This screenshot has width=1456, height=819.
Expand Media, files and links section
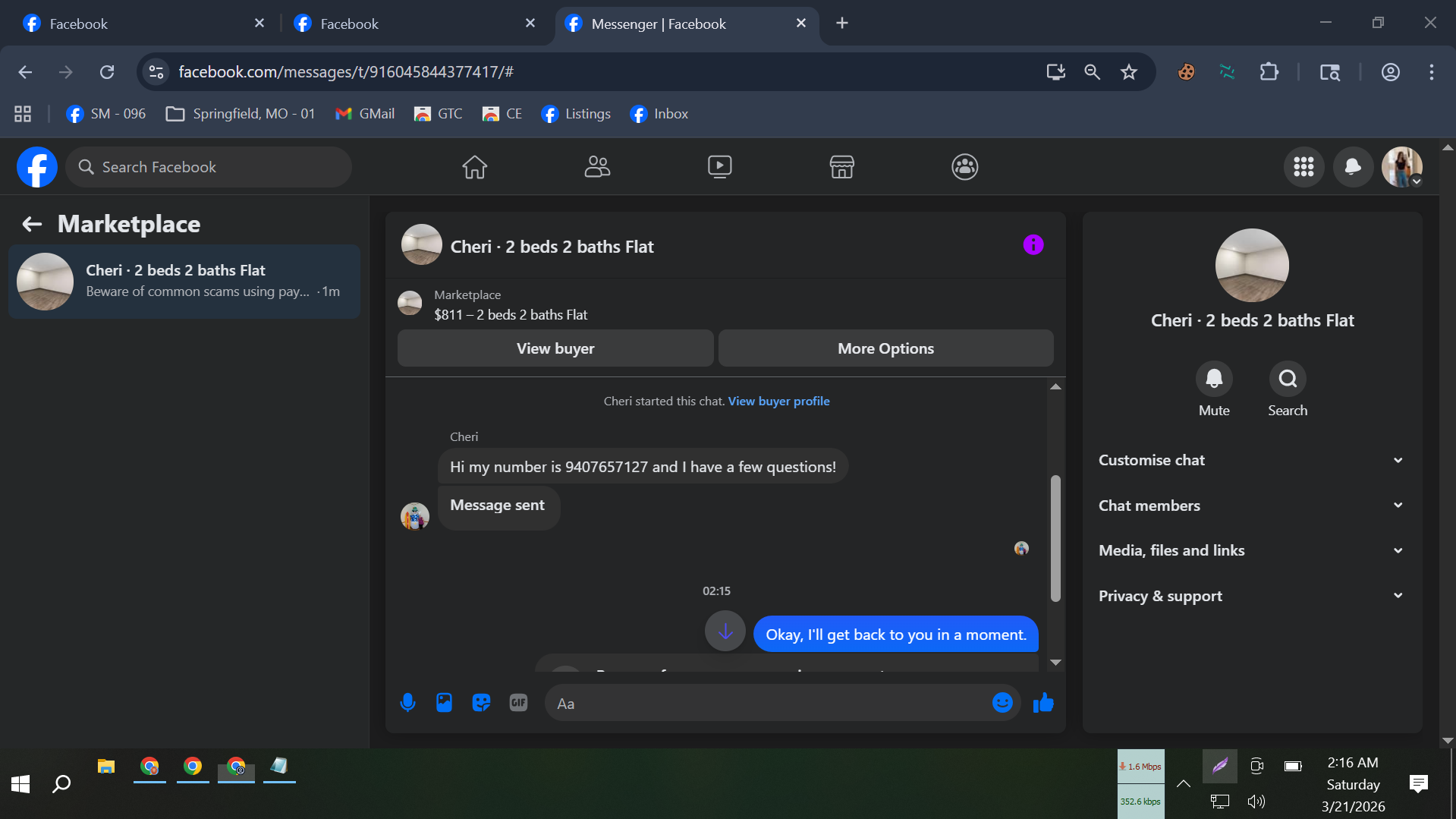[1252, 550]
